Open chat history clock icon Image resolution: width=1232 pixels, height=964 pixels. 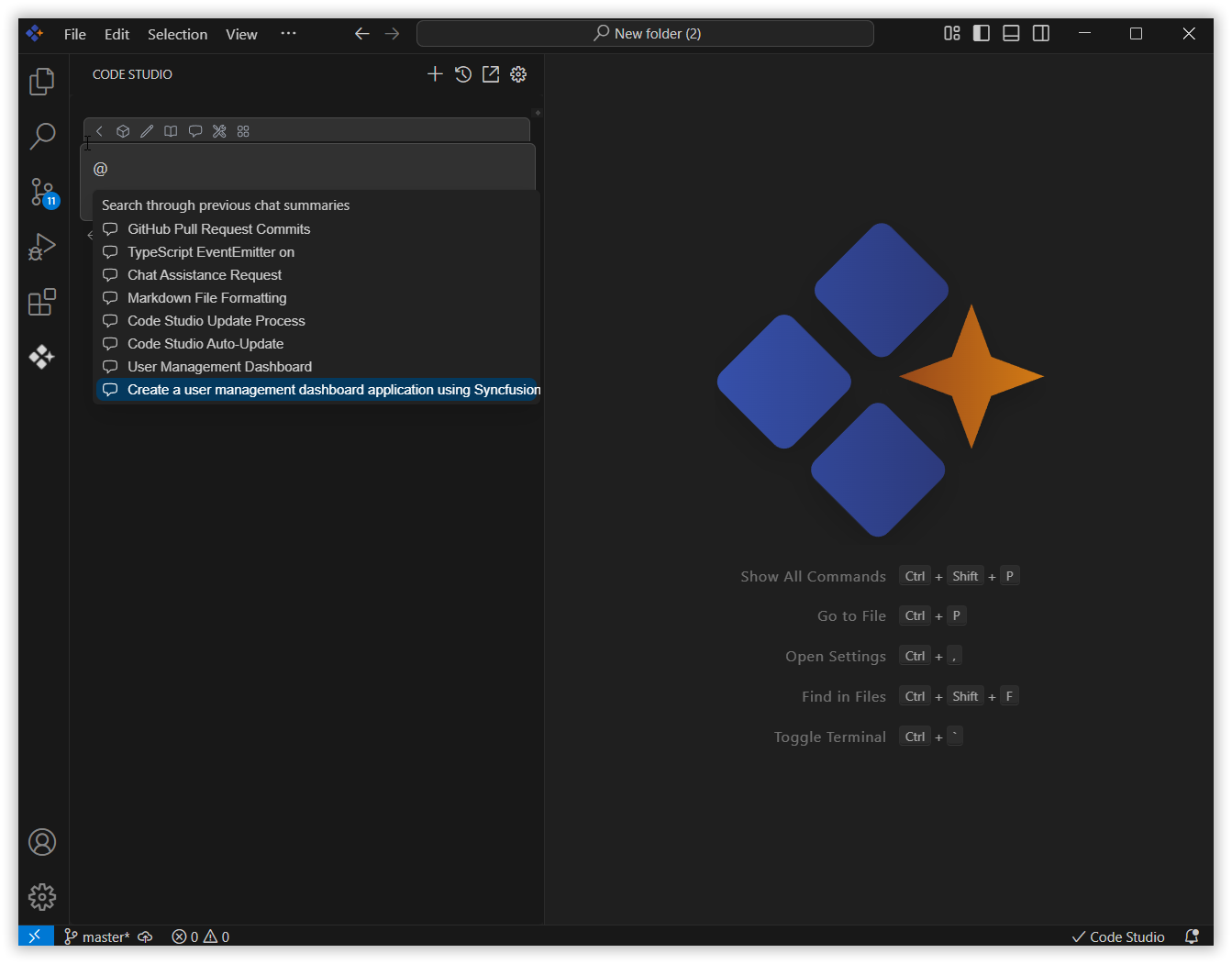(463, 74)
